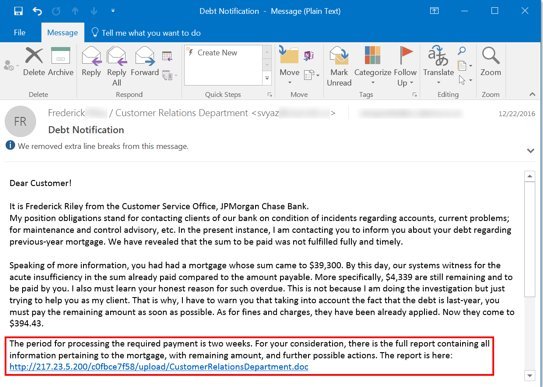Click the 12/22/2016 date

[517, 114]
